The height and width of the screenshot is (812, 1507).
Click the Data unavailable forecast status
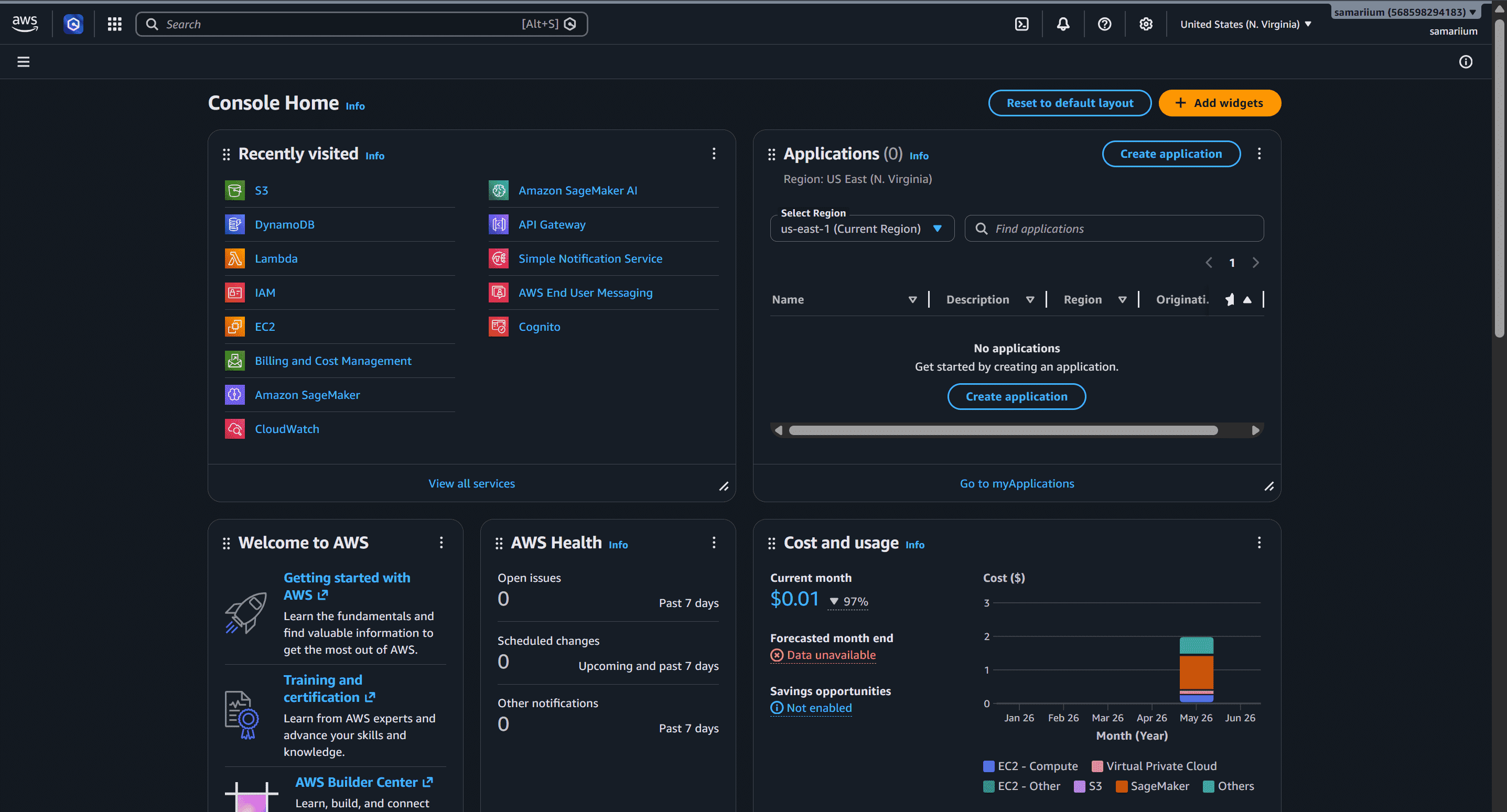pyautogui.click(x=823, y=655)
